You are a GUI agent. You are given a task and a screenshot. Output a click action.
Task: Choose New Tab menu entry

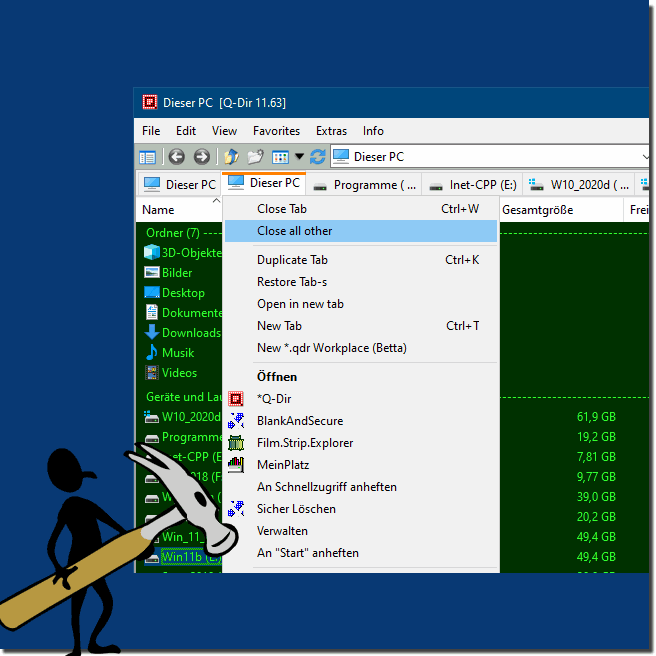click(361, 326)
